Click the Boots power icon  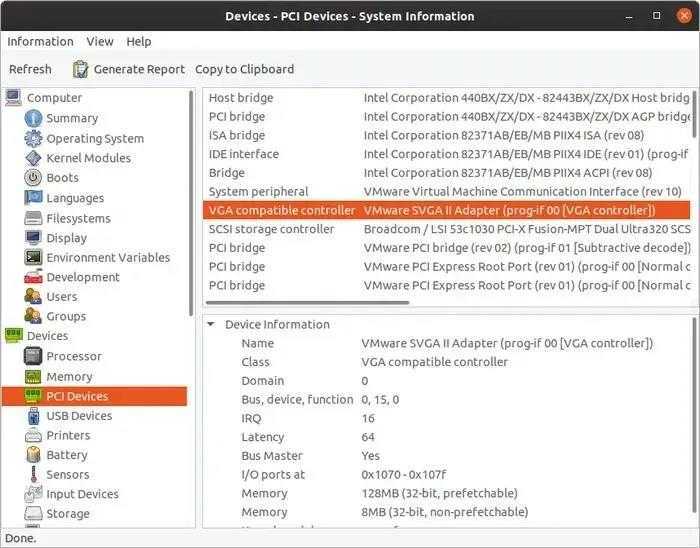click(x=33, y=178)
